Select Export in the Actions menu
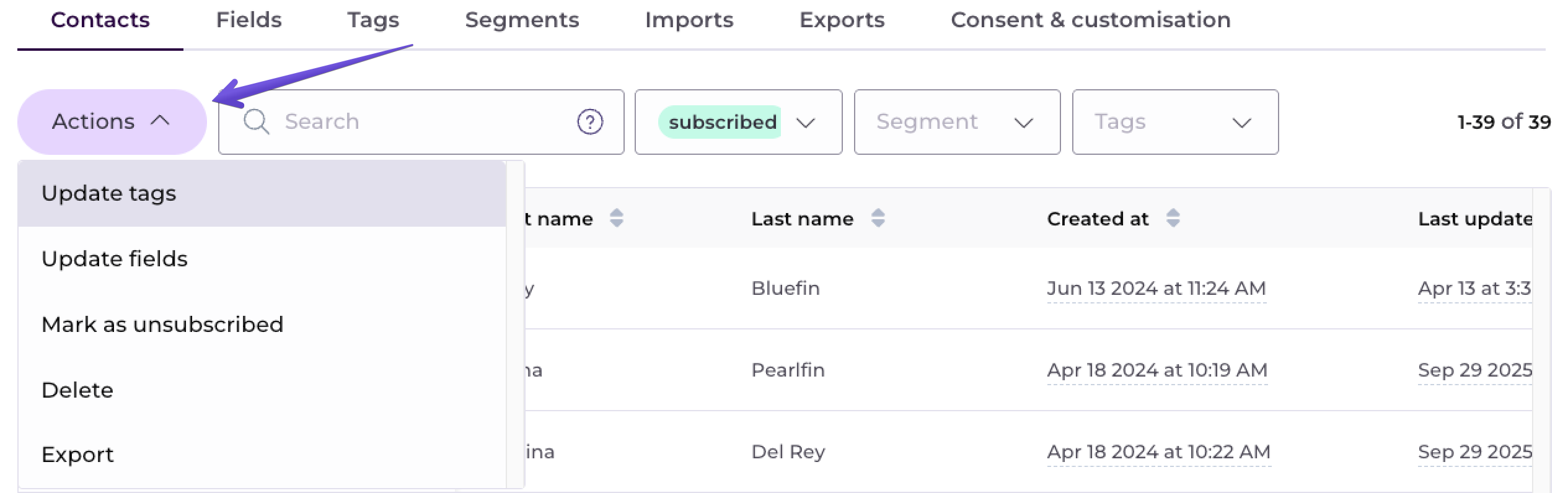This screenshot has width=1568, height=493. point(78,455)
